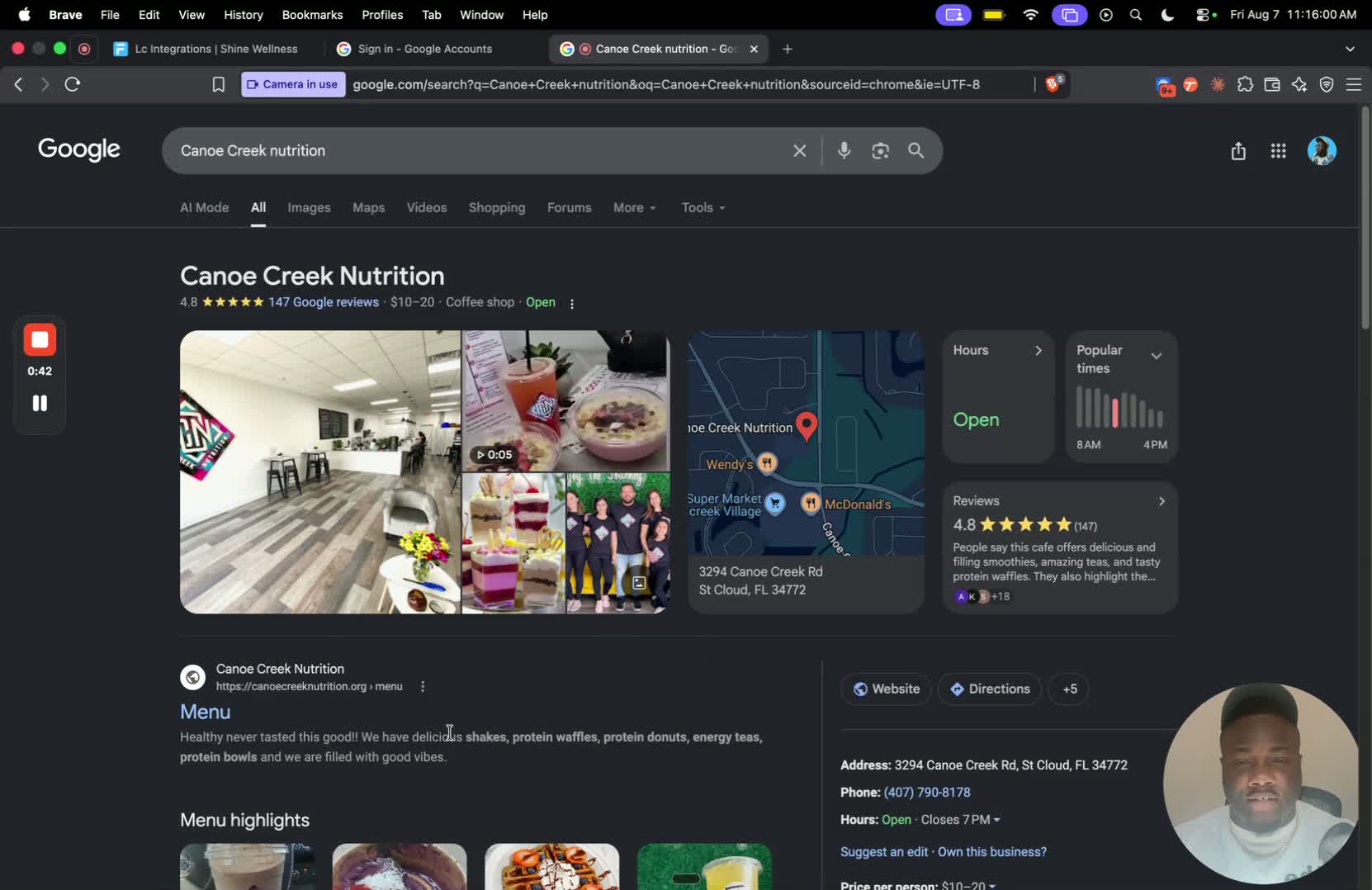The image size is (1372, 890).
Task: Click the Suggest an edit link
Action: [884, 852]
